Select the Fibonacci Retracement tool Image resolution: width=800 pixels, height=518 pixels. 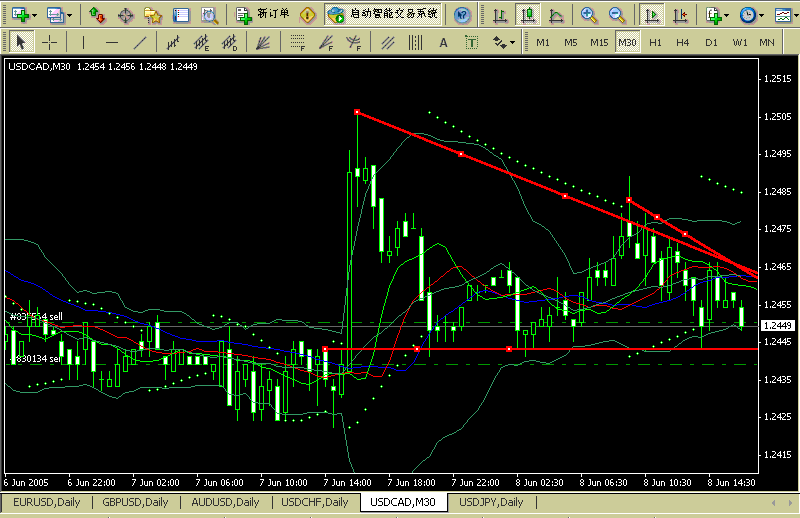(x=297, y=42)
